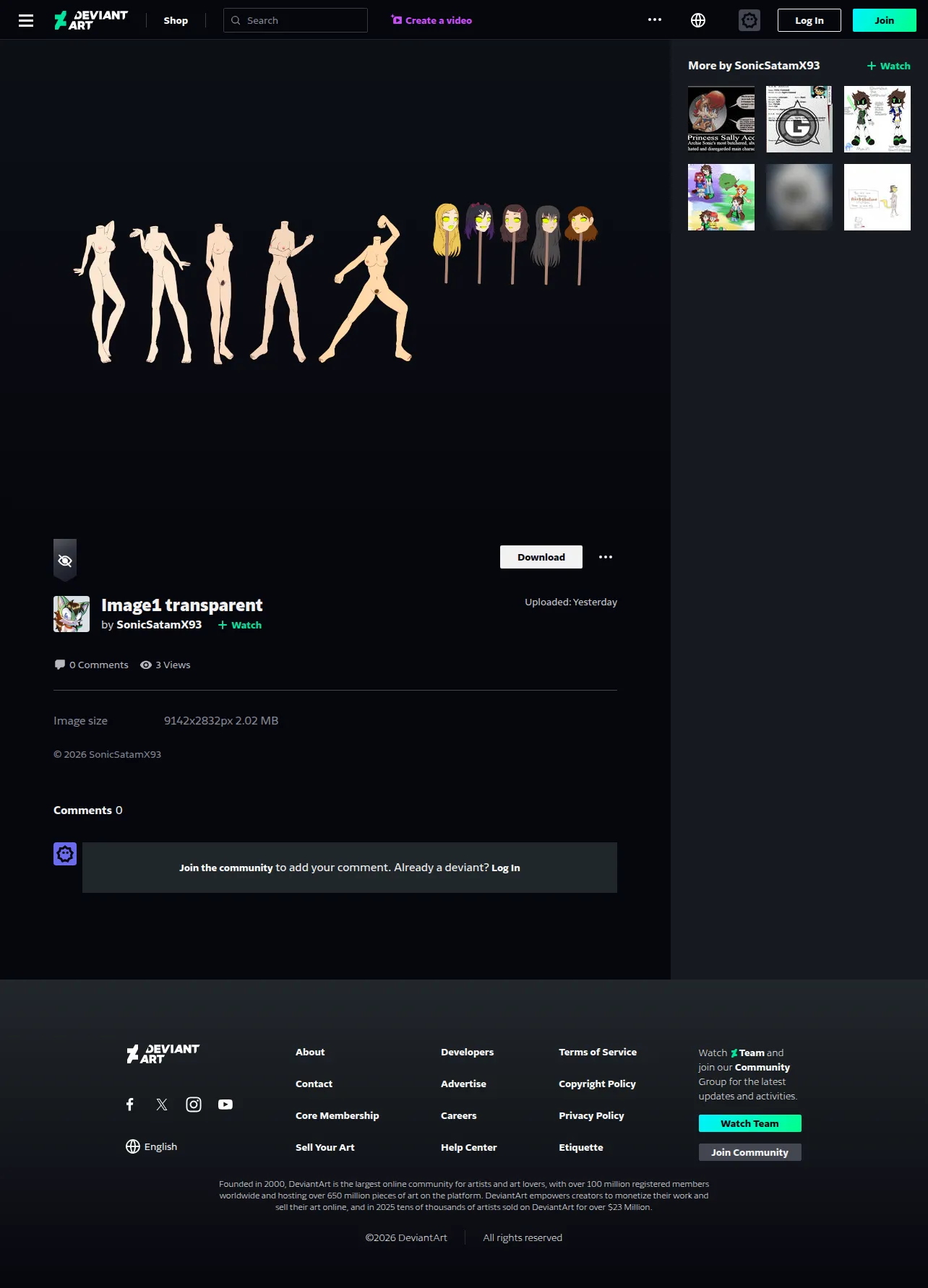Open the globe language selector in header
928x1288 pixels.
(x=698, y=20)
